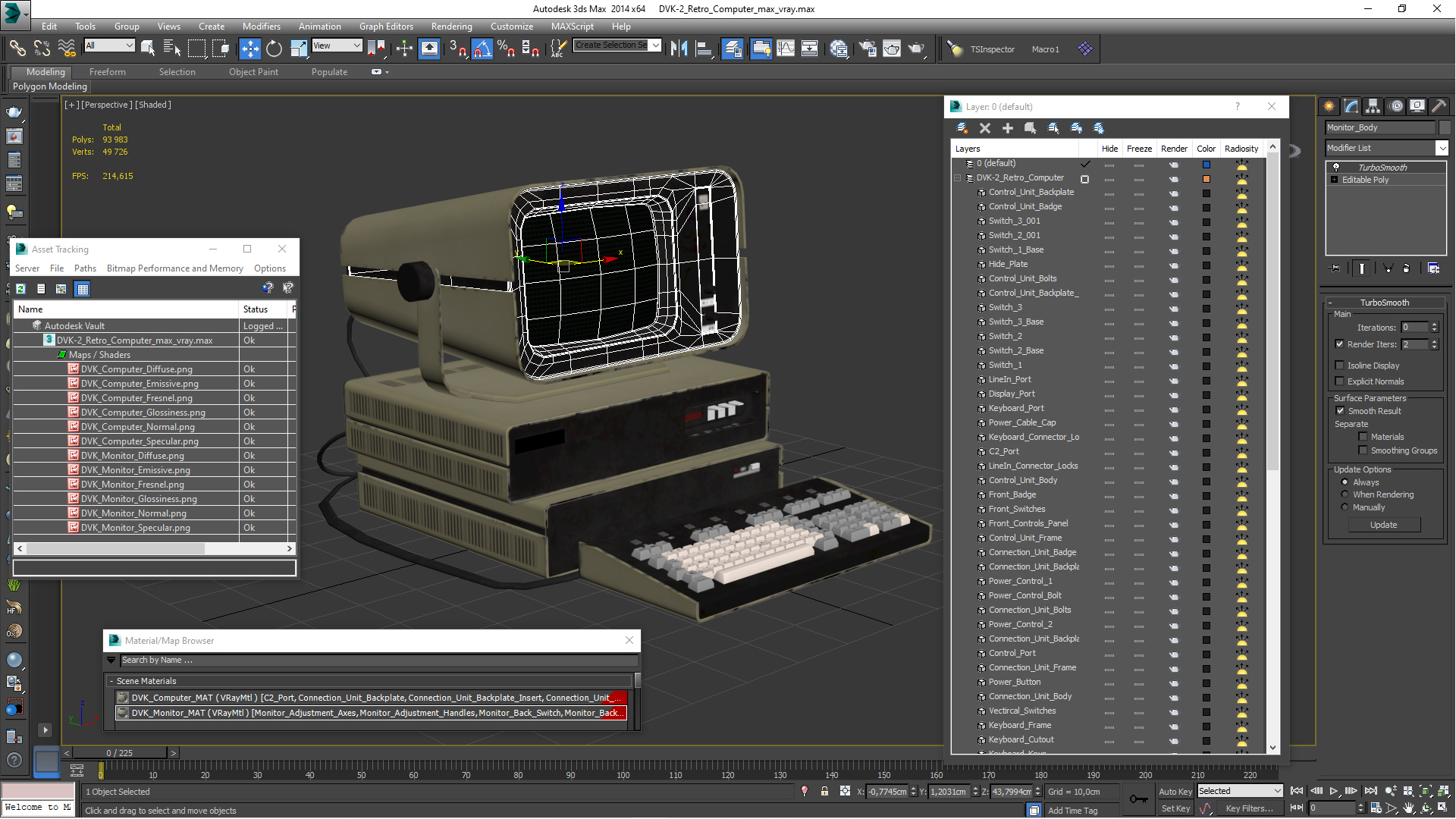Activate the Select and Uniform Scale tool
The image size is (1456, 819).
pos(299,49)
